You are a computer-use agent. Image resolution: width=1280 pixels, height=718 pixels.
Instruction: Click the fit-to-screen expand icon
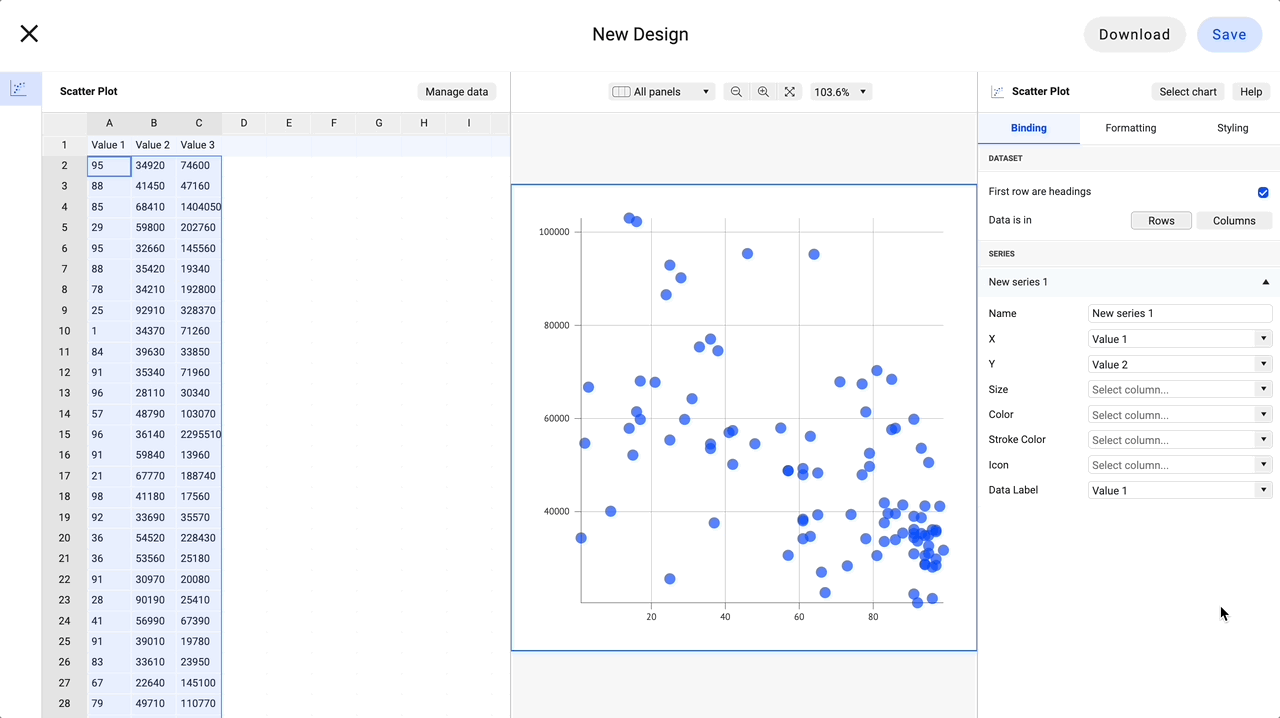(789, 91)
